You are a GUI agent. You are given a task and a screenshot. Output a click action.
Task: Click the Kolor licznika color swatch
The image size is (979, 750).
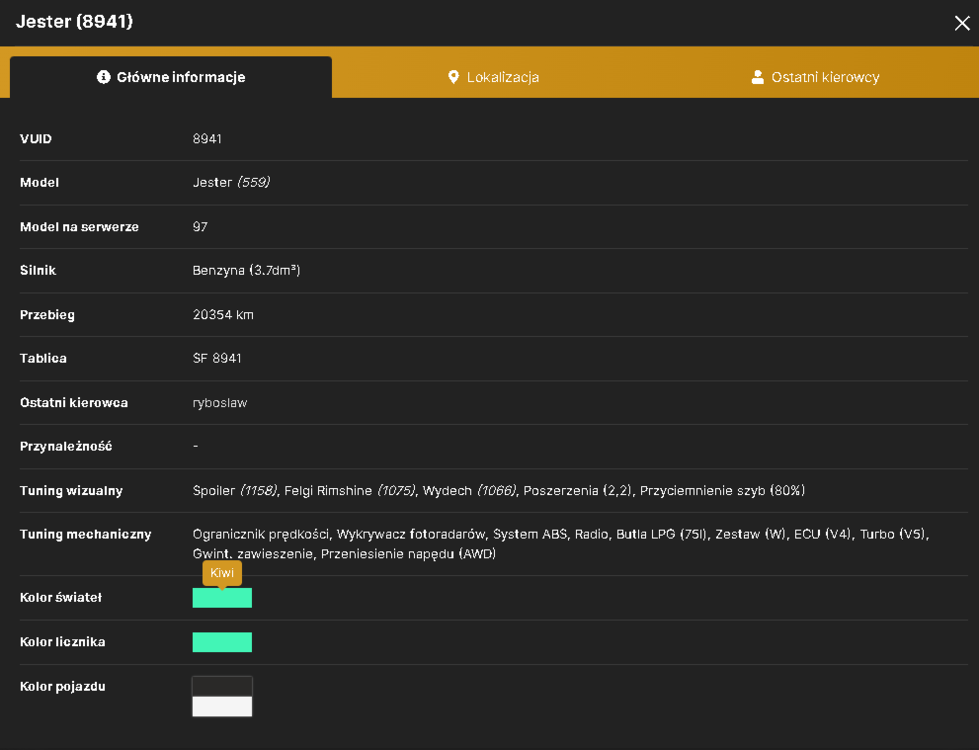click(222, 642)
